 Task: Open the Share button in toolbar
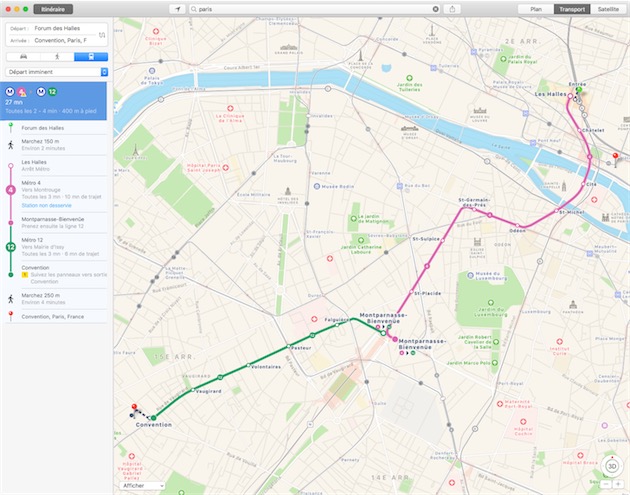pos(452,9)
